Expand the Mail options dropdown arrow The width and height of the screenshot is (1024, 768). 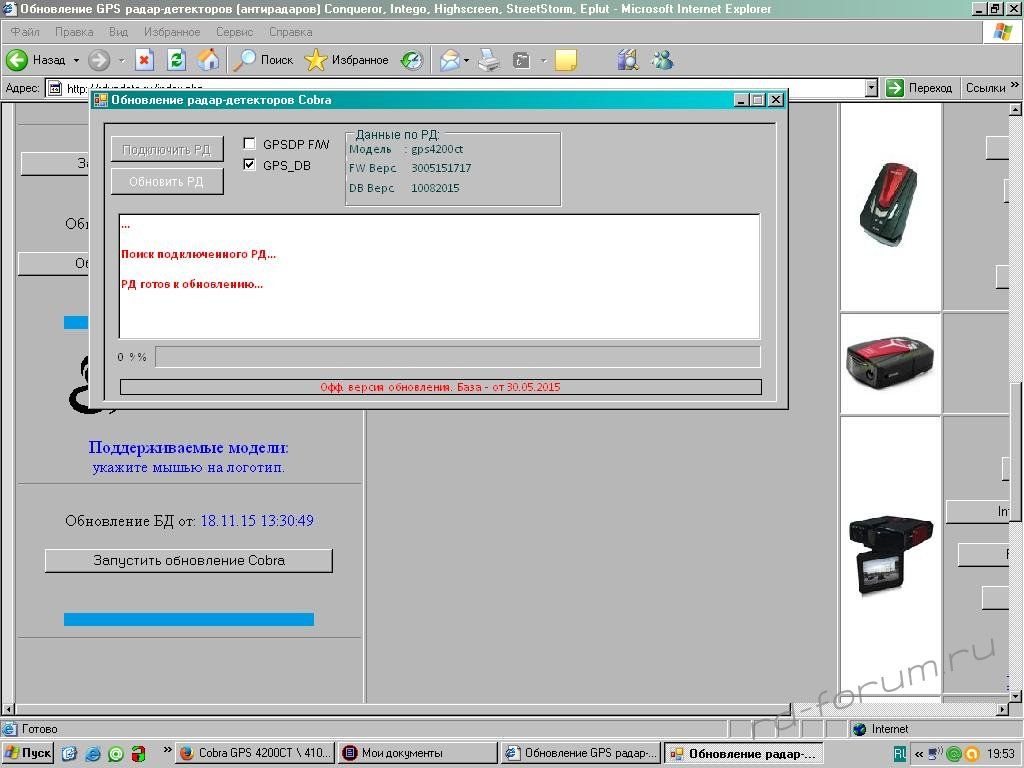tap(466, 60)
